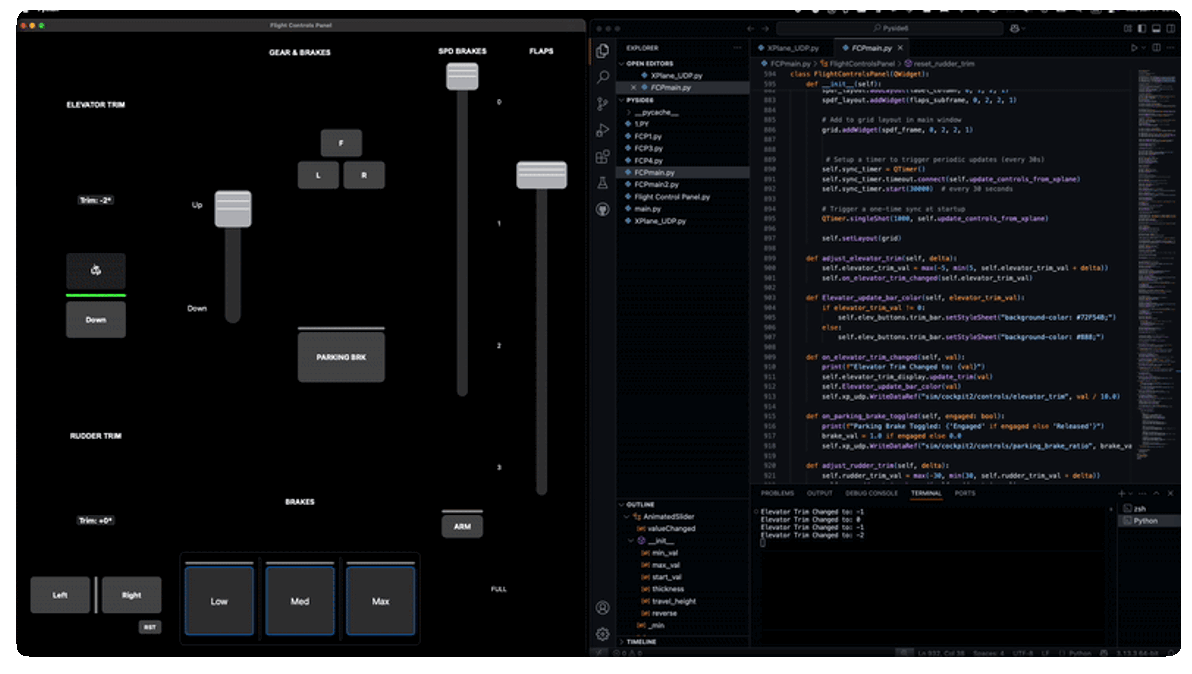Open the Source Control view
1192x674 pixels.
602,103
